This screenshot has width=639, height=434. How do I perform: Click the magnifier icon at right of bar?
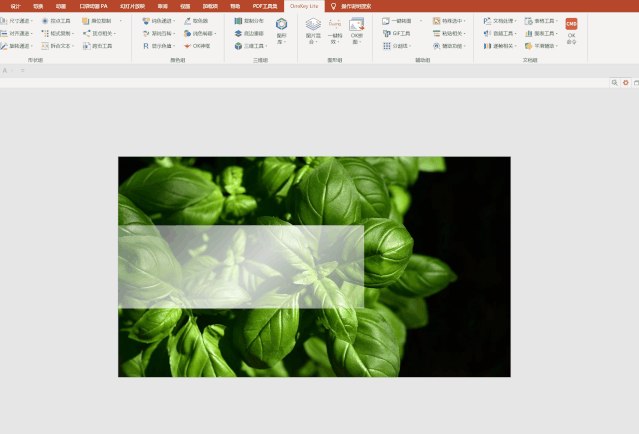(x=614, y=83)
